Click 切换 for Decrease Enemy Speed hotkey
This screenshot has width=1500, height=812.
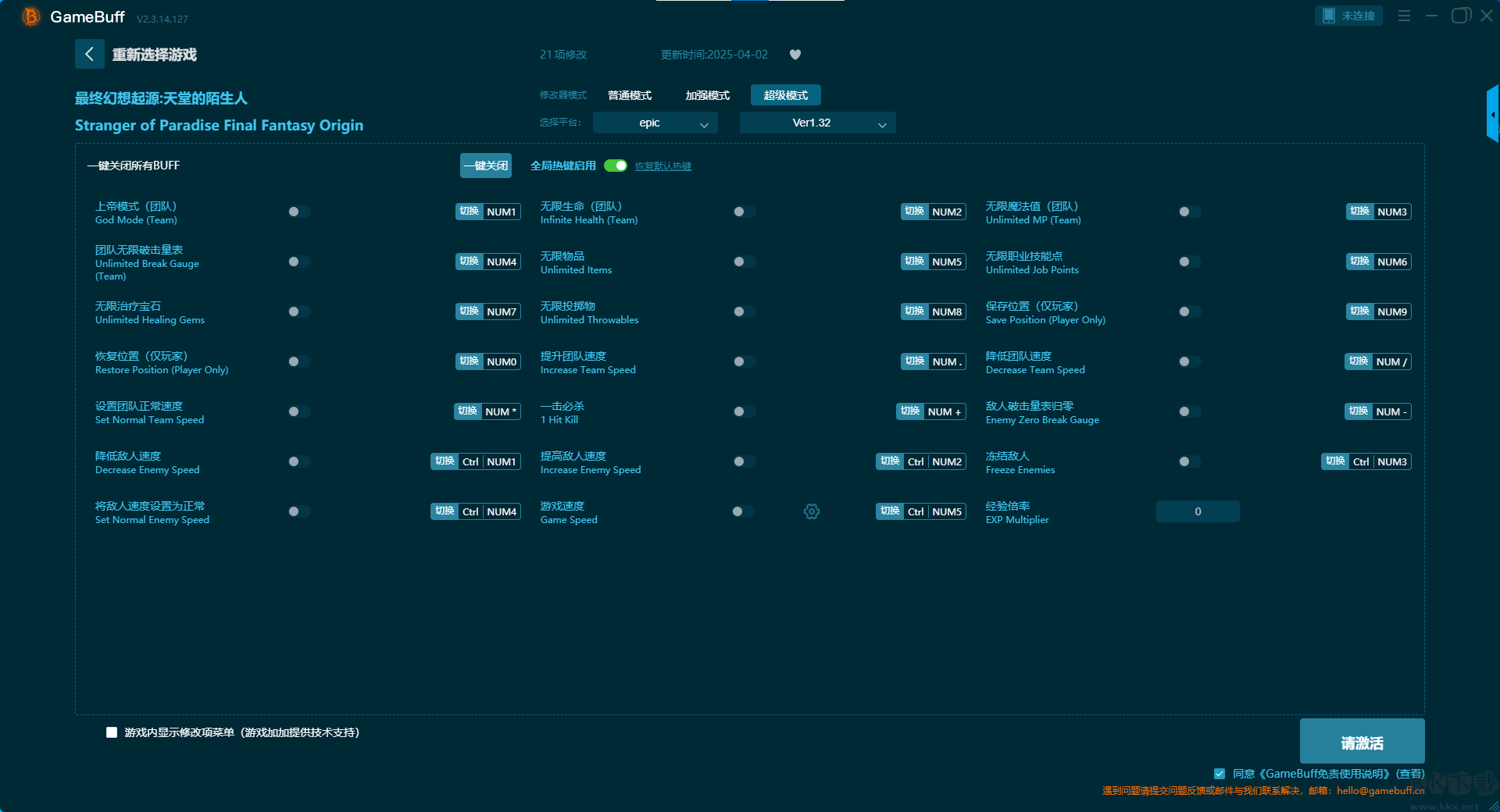(x=445, y=461)
